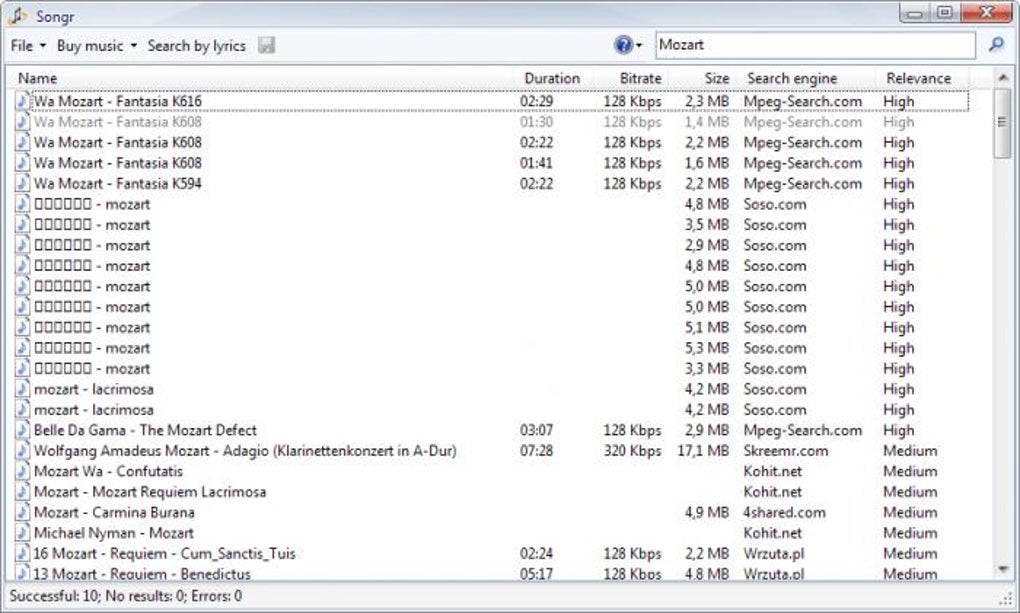Click the Songr app icon in title bar

click(x=18, y=15)
